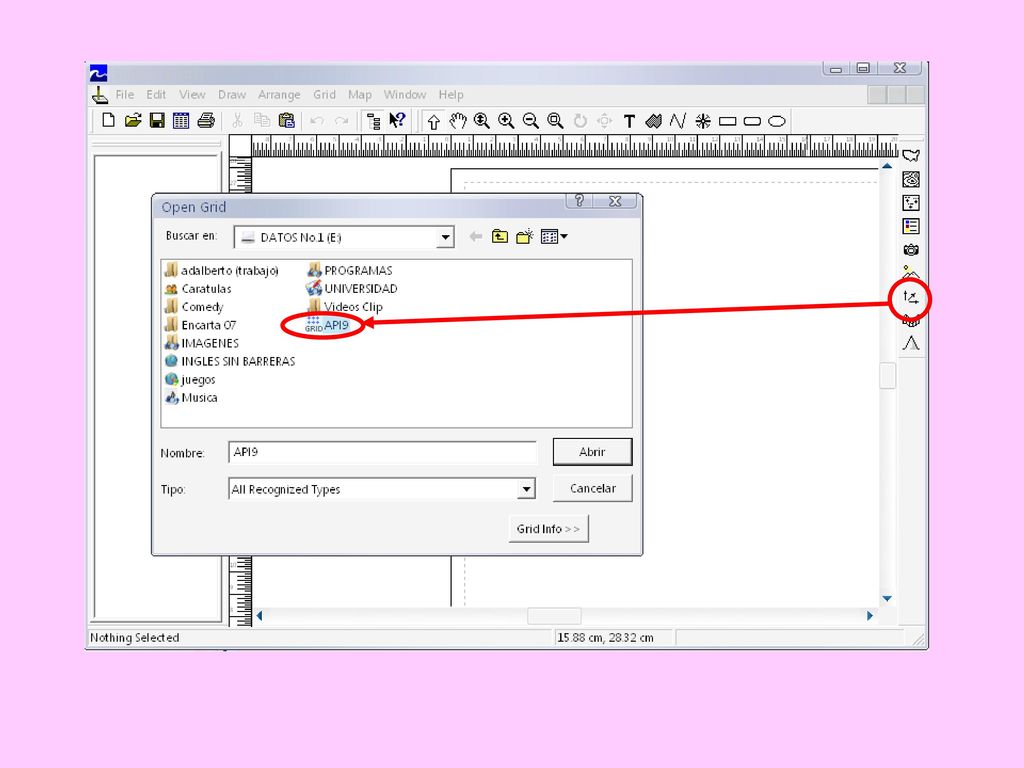Create new folder in Open Grid dialog
Screen dimensions: 1024x768
pos(524,236)
